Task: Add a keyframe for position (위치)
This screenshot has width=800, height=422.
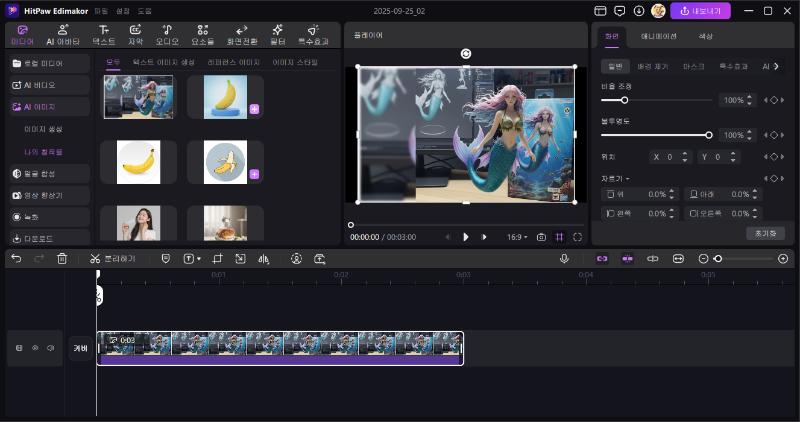Action: click(x=774, y=157)
